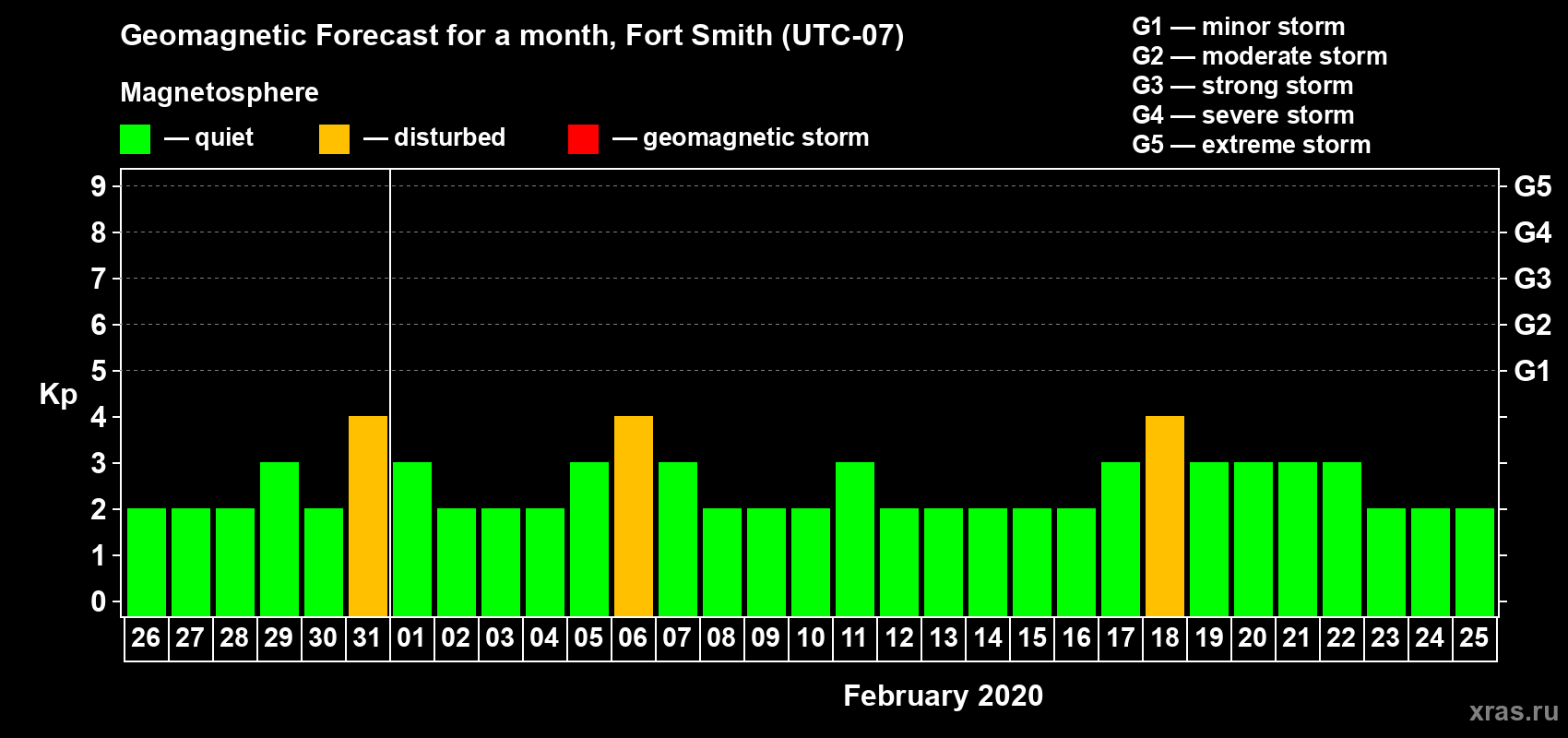Click the 'G3 — strong storm' legend text
This screenshot has width=1568, height=738.
coord(1242,86)
